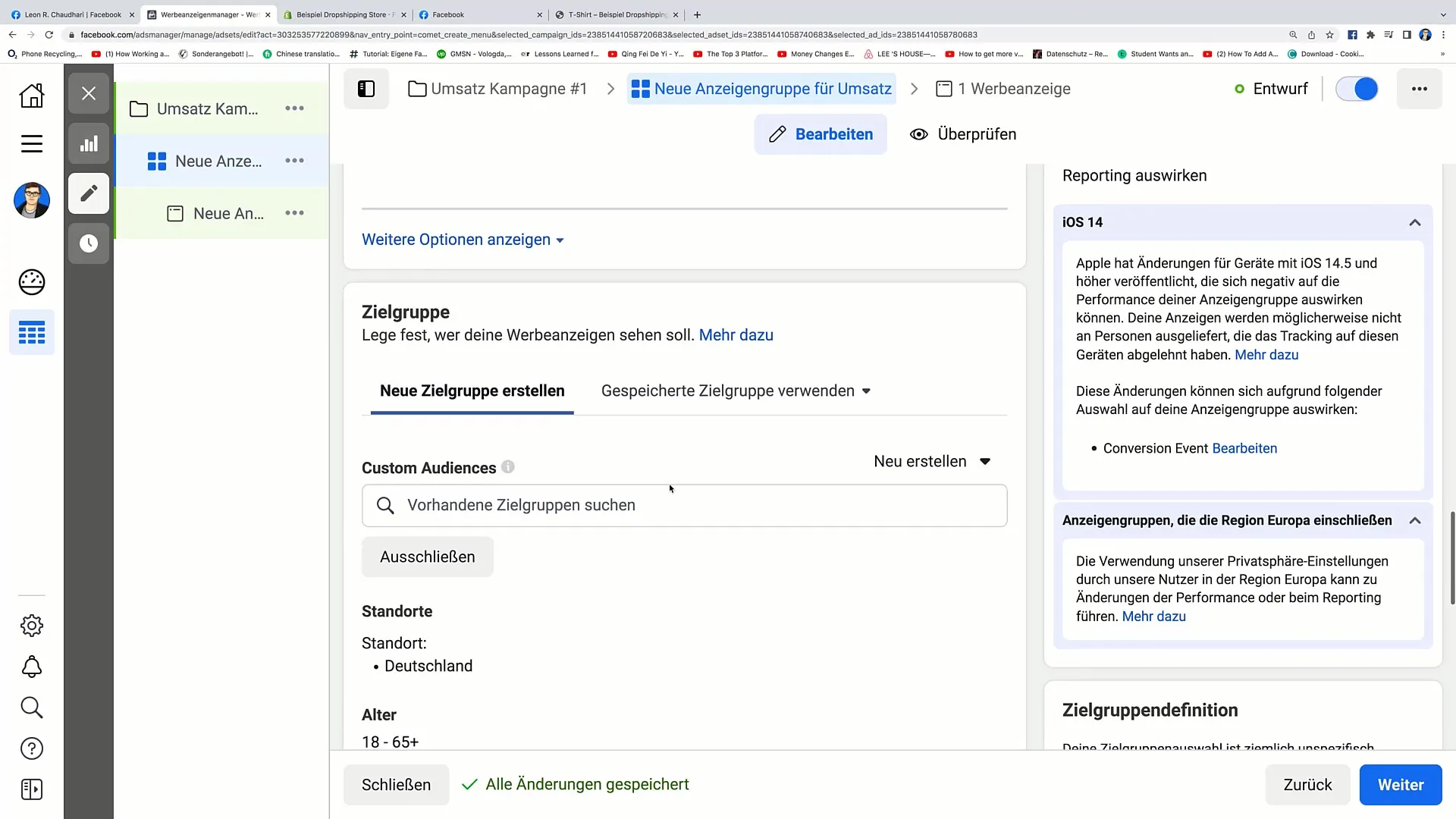Viewport: 1456px width, 819px height.
Task: Click the clock/history icon in left sidebar
Action: pos(88,243)
